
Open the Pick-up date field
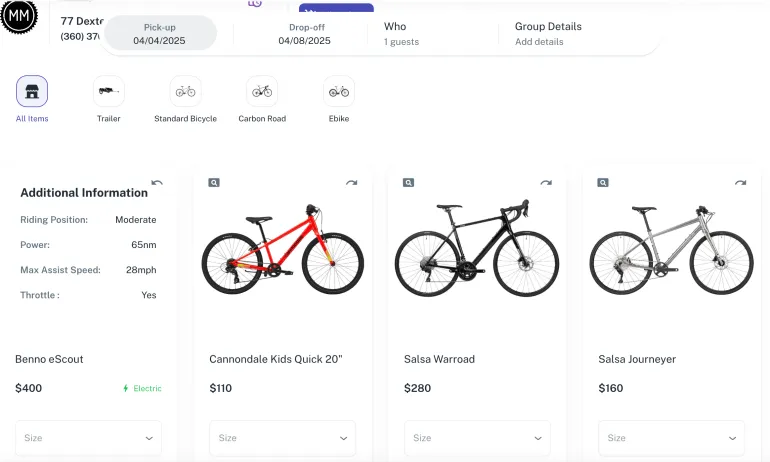(x=160, y=33)
